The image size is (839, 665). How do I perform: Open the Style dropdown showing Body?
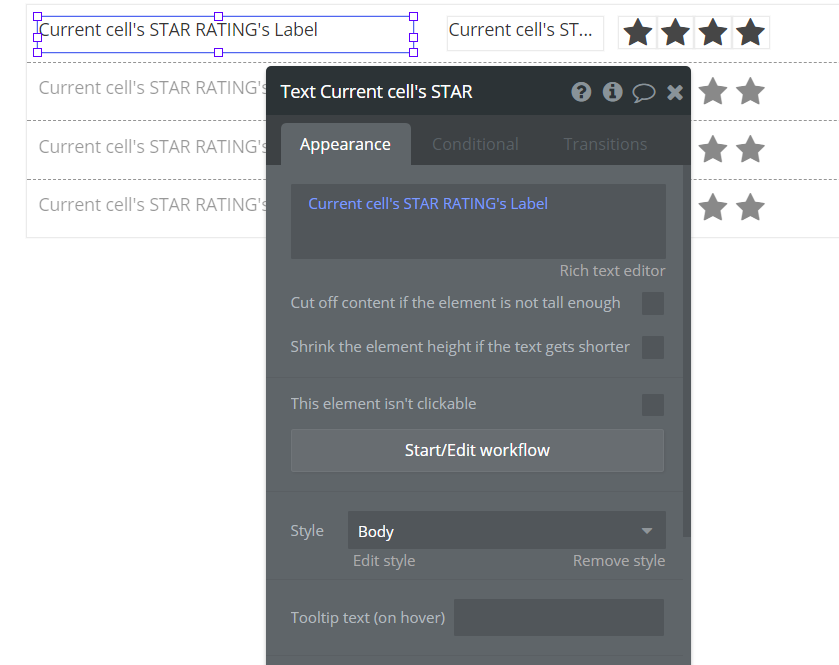(x=507, y=530)
